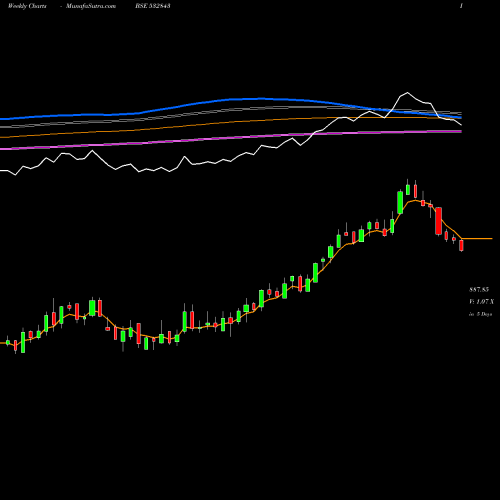Click the last red candlestick on the chart
Screen dimensions: 500x500
click(x=461, y=245)
